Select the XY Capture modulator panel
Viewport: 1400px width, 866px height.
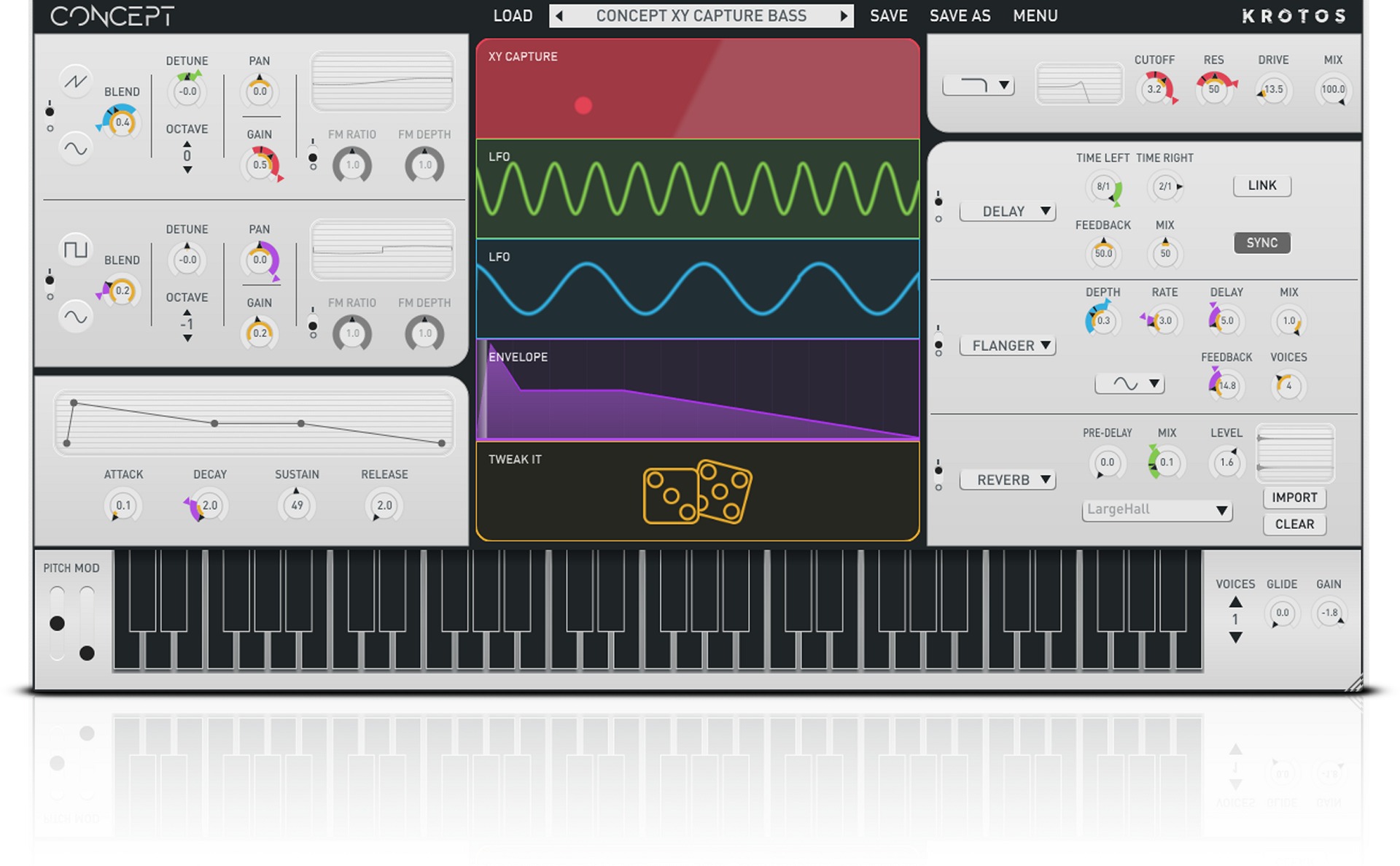[x=698, y=89]
